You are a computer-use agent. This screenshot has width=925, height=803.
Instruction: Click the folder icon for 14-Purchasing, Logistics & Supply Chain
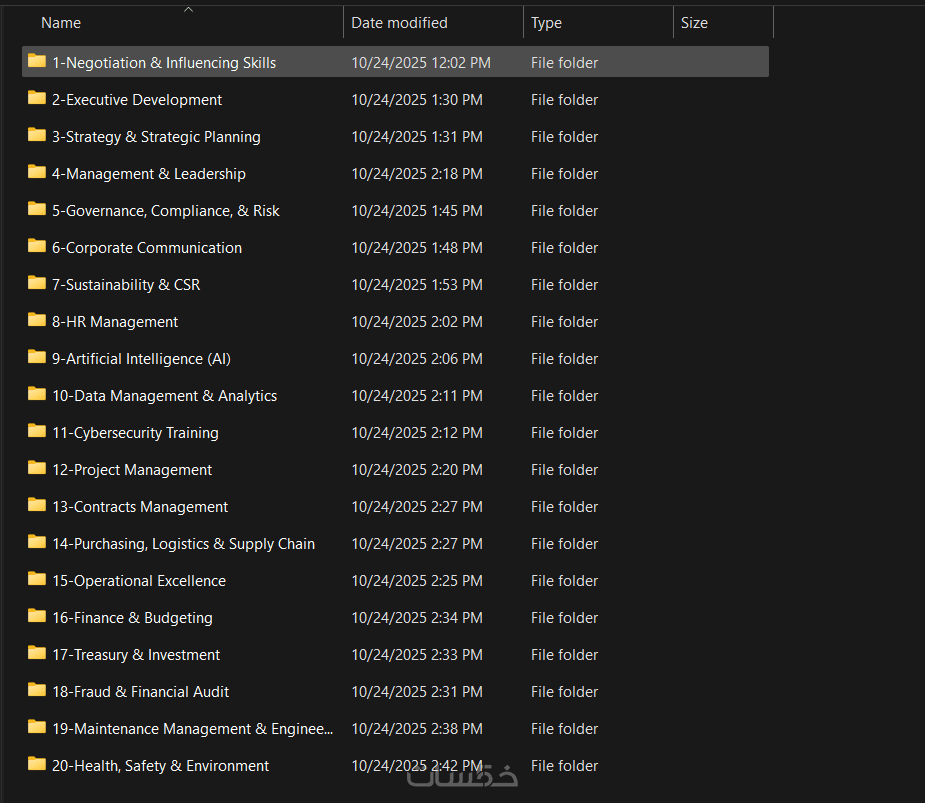[37, 543]
